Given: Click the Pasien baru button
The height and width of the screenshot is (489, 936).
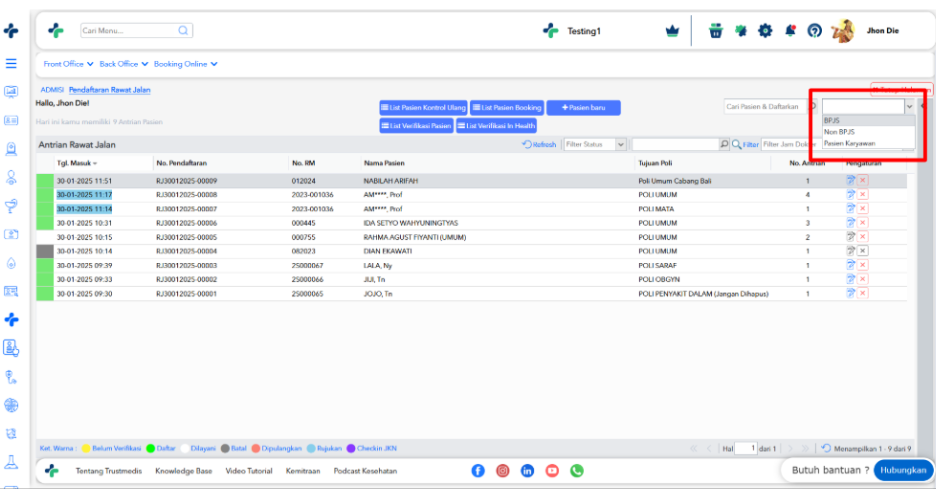Looking at the screenshot, I should [x=583, y=107].
